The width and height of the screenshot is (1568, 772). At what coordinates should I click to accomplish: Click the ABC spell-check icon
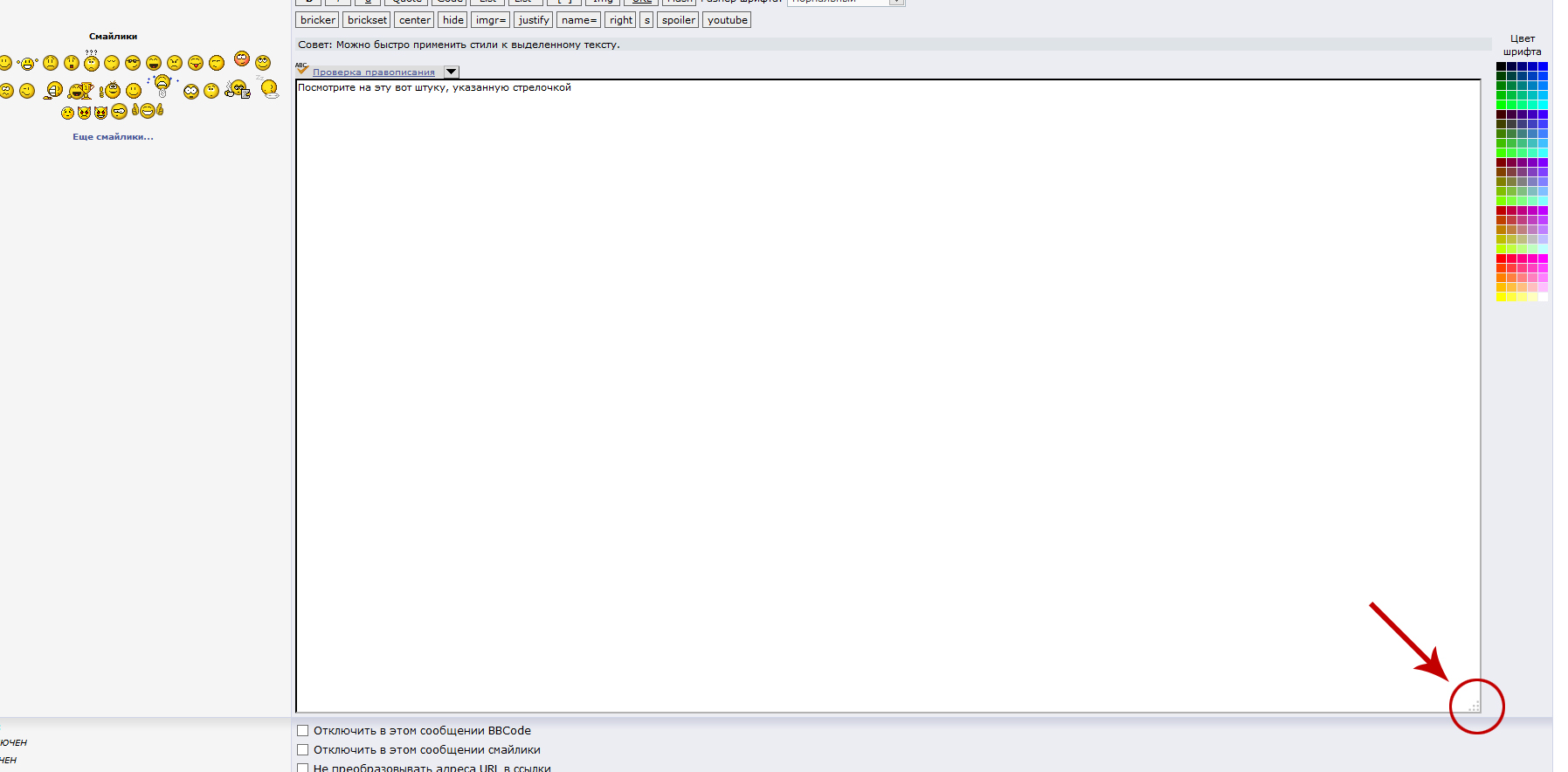click(x=302, y=68)
